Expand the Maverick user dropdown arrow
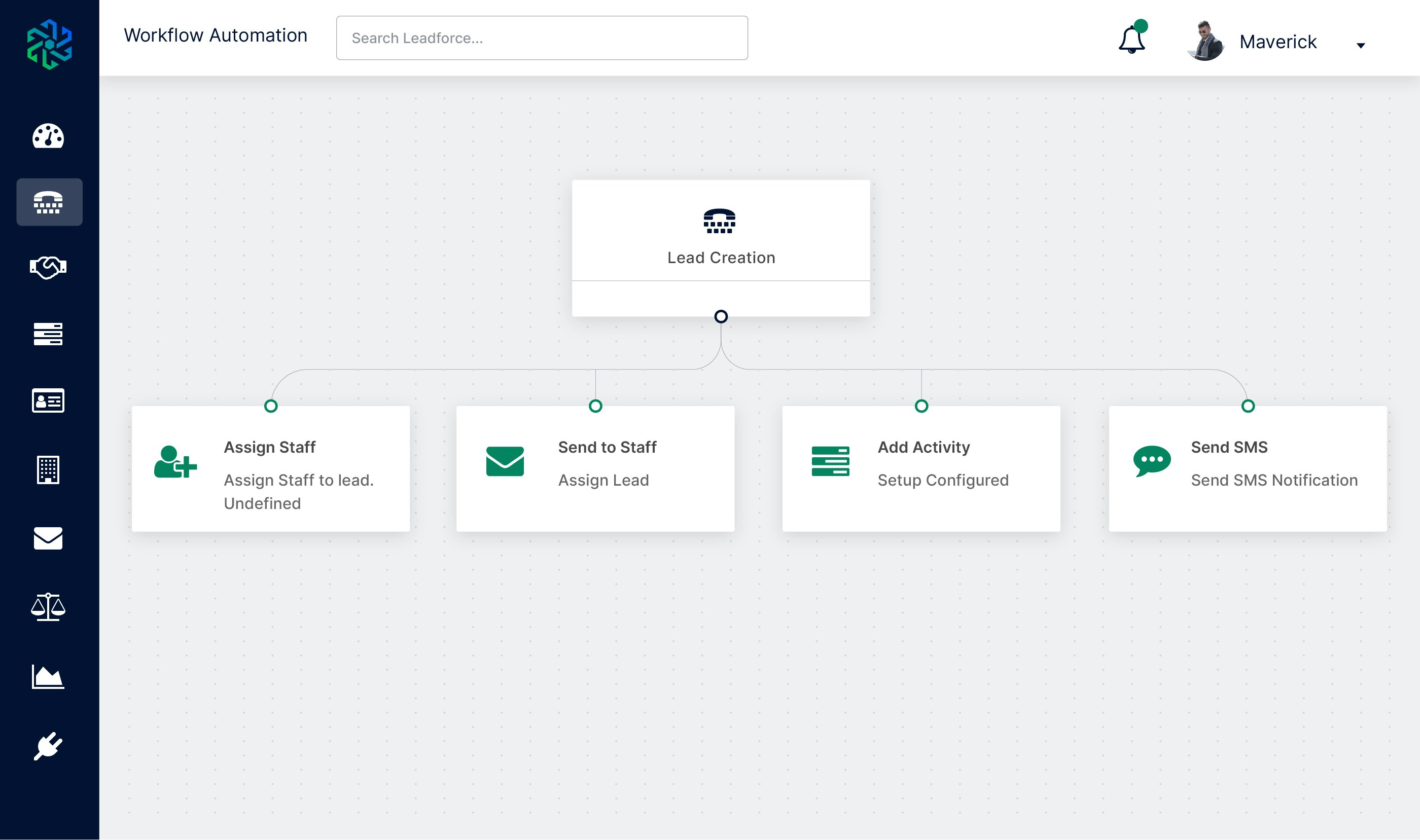Screen dimensions: 1420x840 point(1361,45)
